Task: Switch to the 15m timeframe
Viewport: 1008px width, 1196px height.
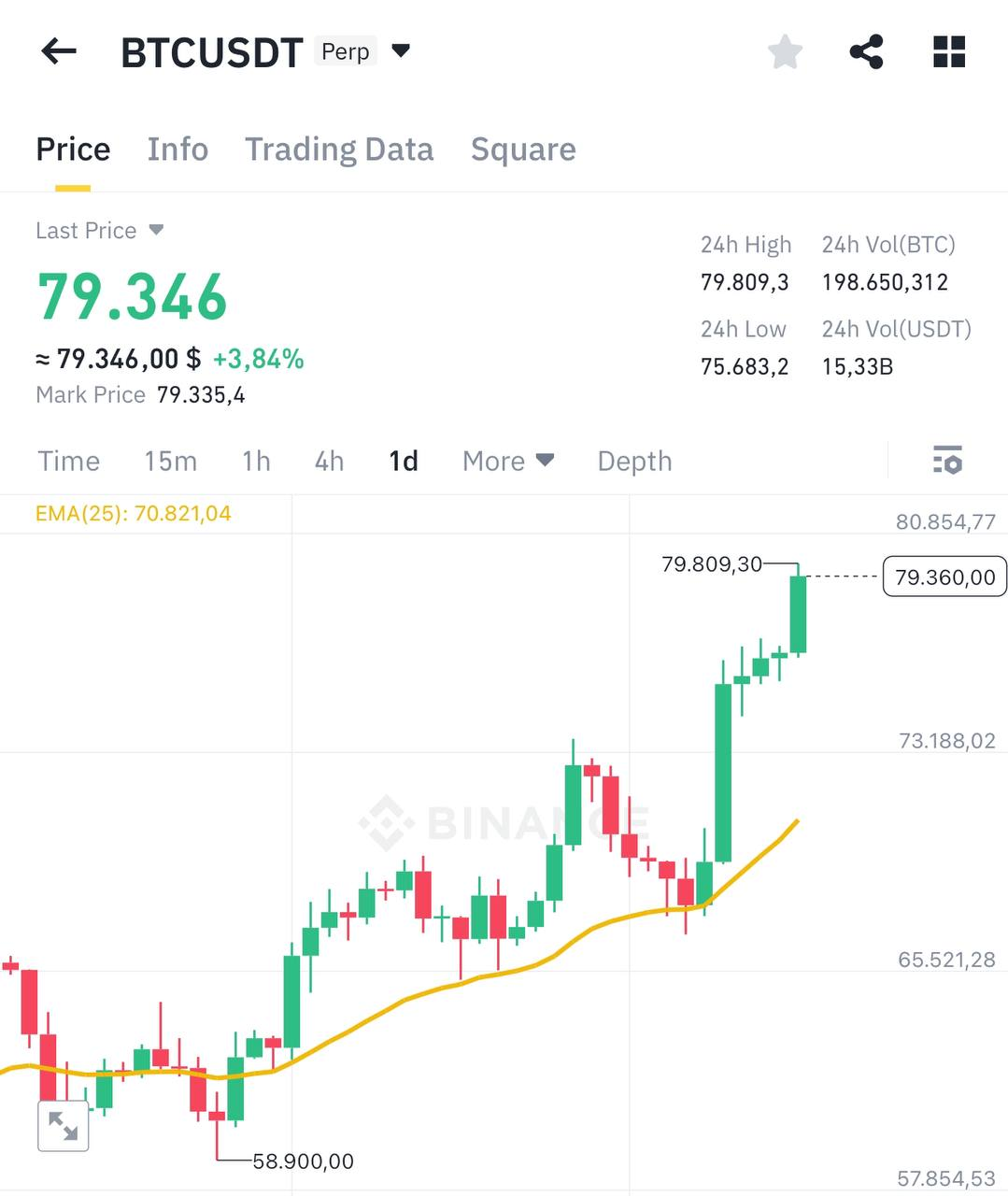Action: pos(171,461)
